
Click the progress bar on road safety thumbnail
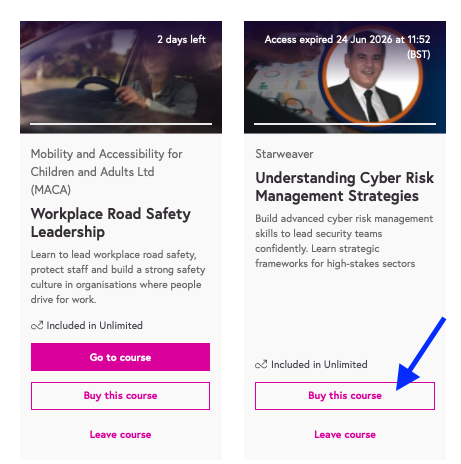pyautogui.click(x=121, y=124)
